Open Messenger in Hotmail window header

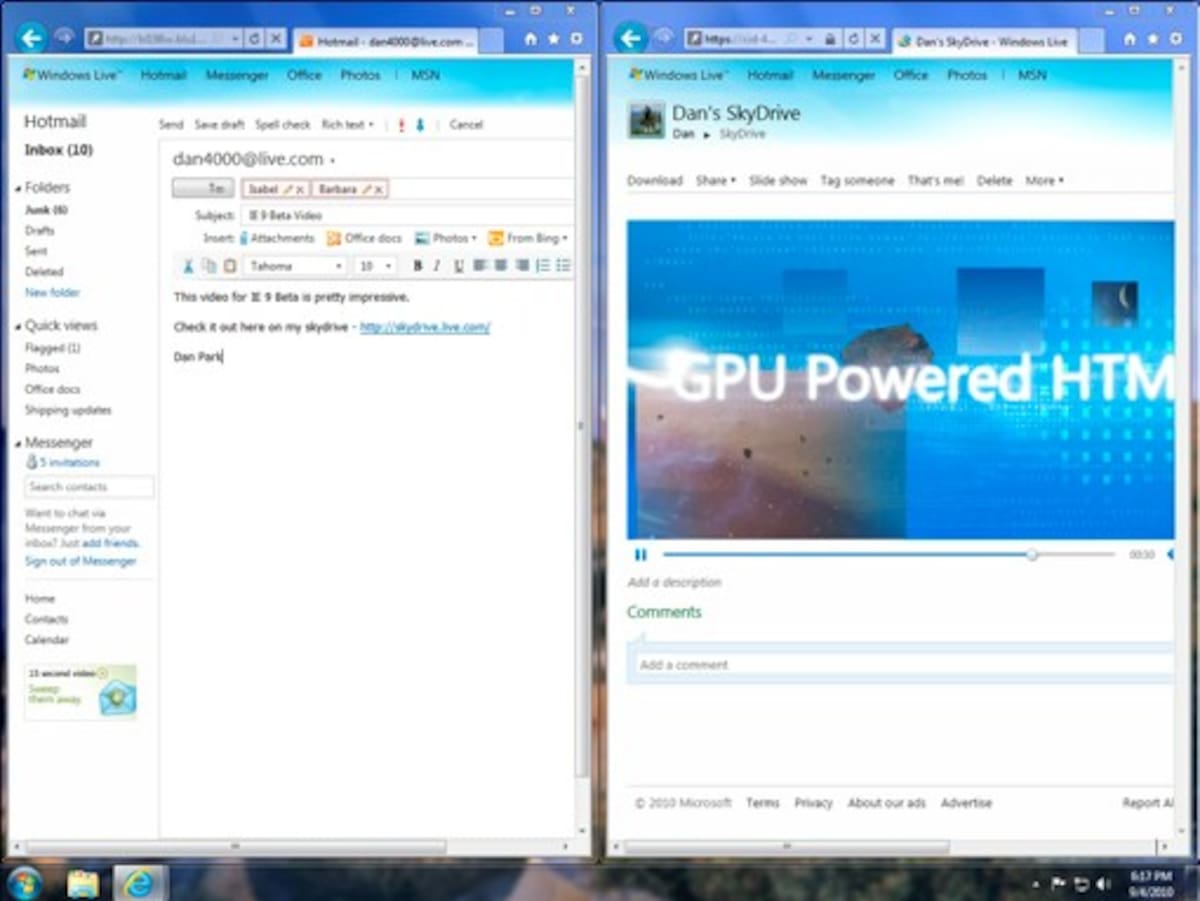pos(237,75)
